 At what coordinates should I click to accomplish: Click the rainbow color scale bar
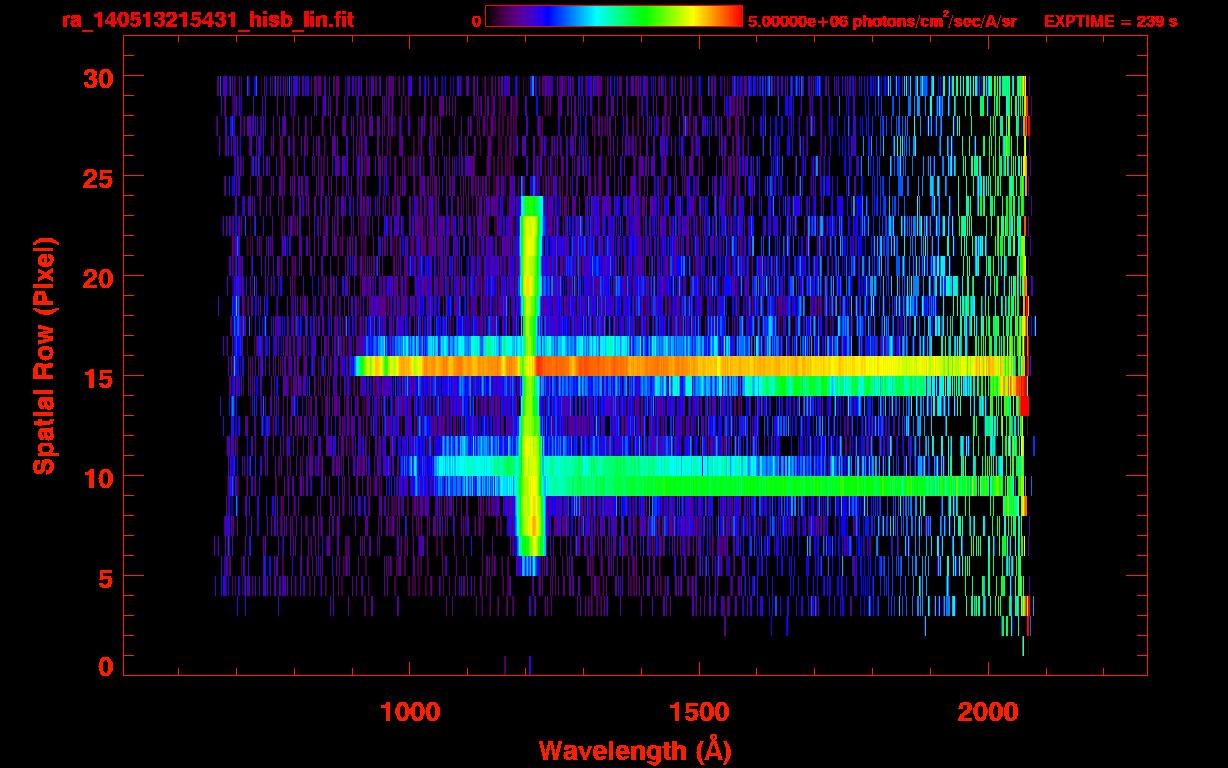pos(614,17)
